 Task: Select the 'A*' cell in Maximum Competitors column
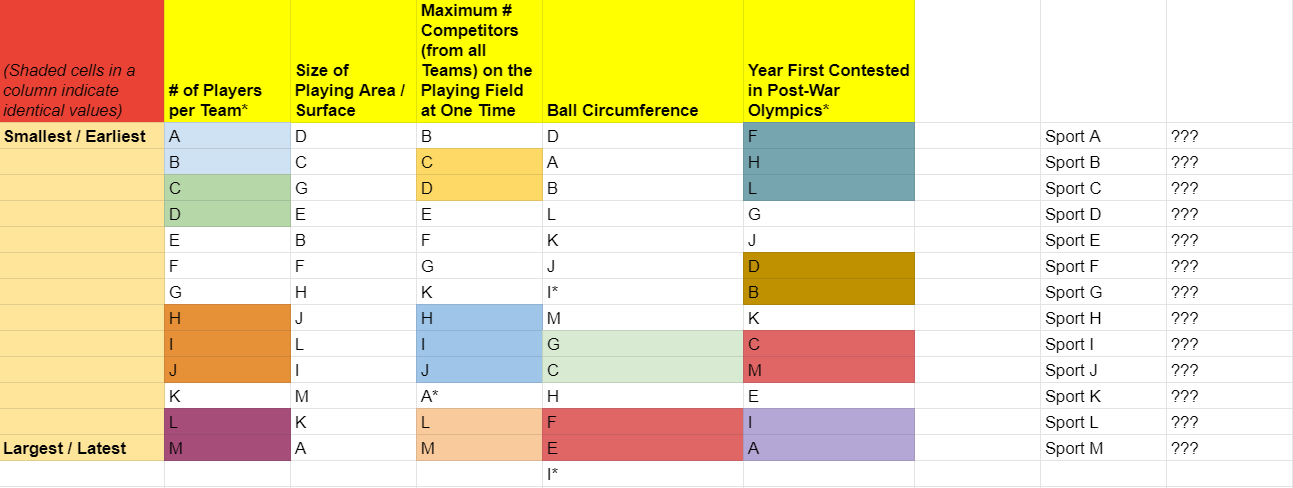click(x=479, y=396)
